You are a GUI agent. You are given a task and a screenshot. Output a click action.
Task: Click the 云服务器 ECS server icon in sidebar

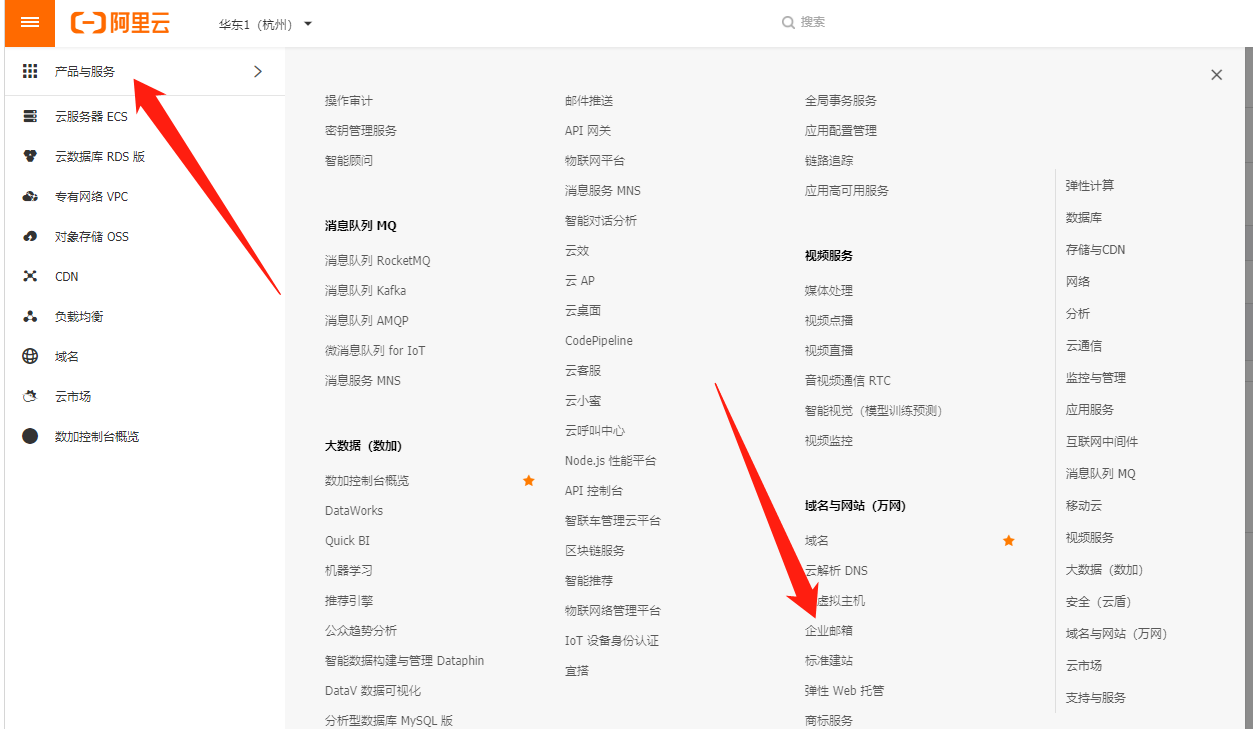(x=30, y=117)
